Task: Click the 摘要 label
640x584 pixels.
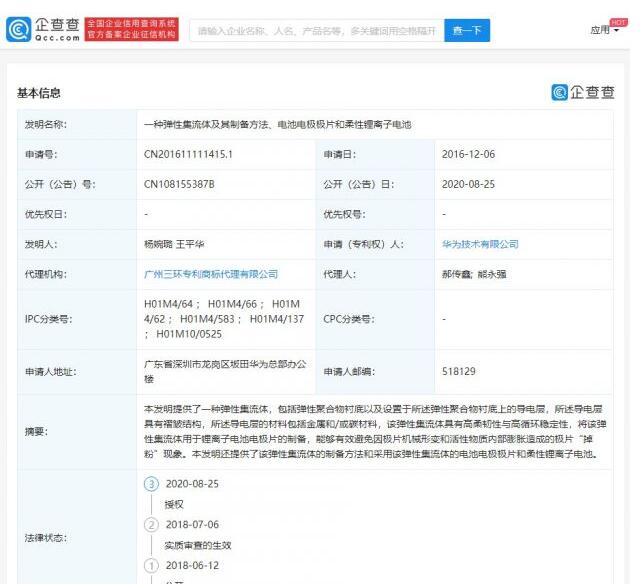Action: click(x=36, y=431)
